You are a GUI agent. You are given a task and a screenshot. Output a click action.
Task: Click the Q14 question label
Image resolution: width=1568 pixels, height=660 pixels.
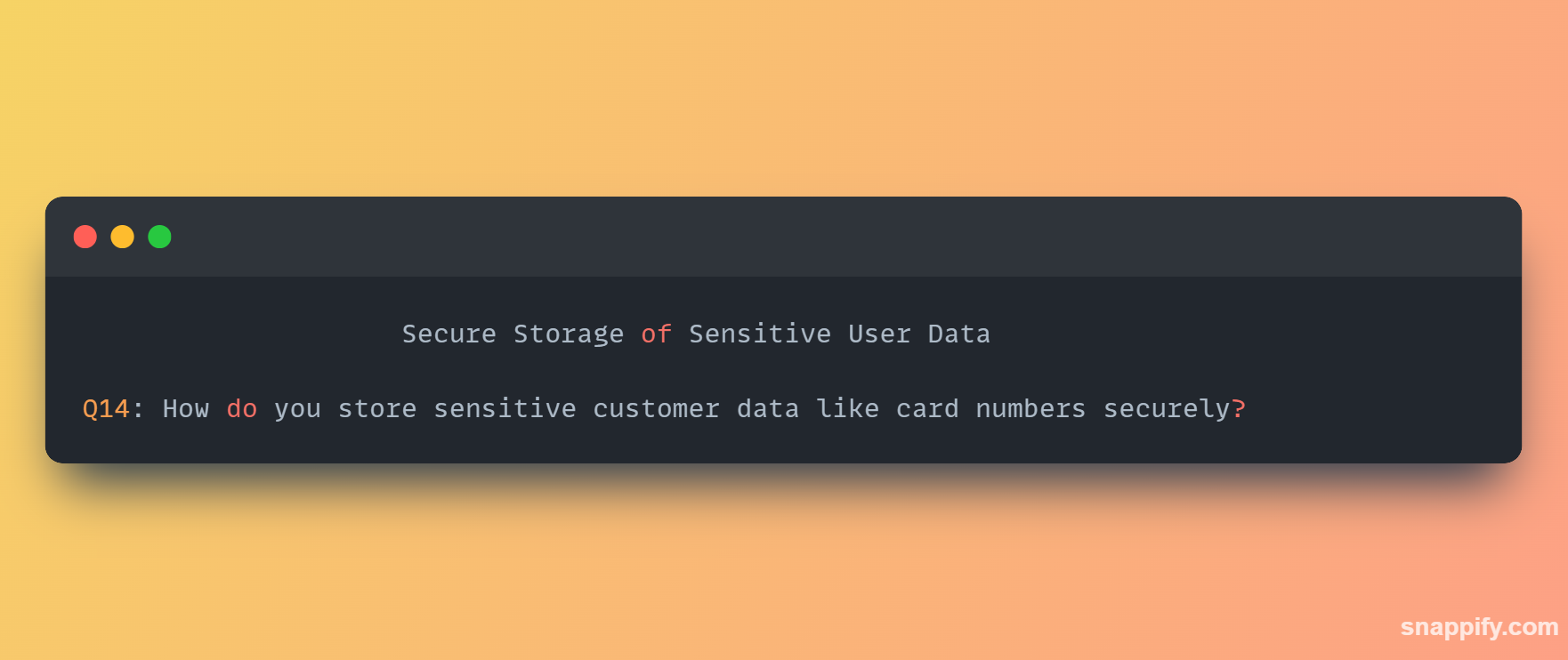(106, 409)
